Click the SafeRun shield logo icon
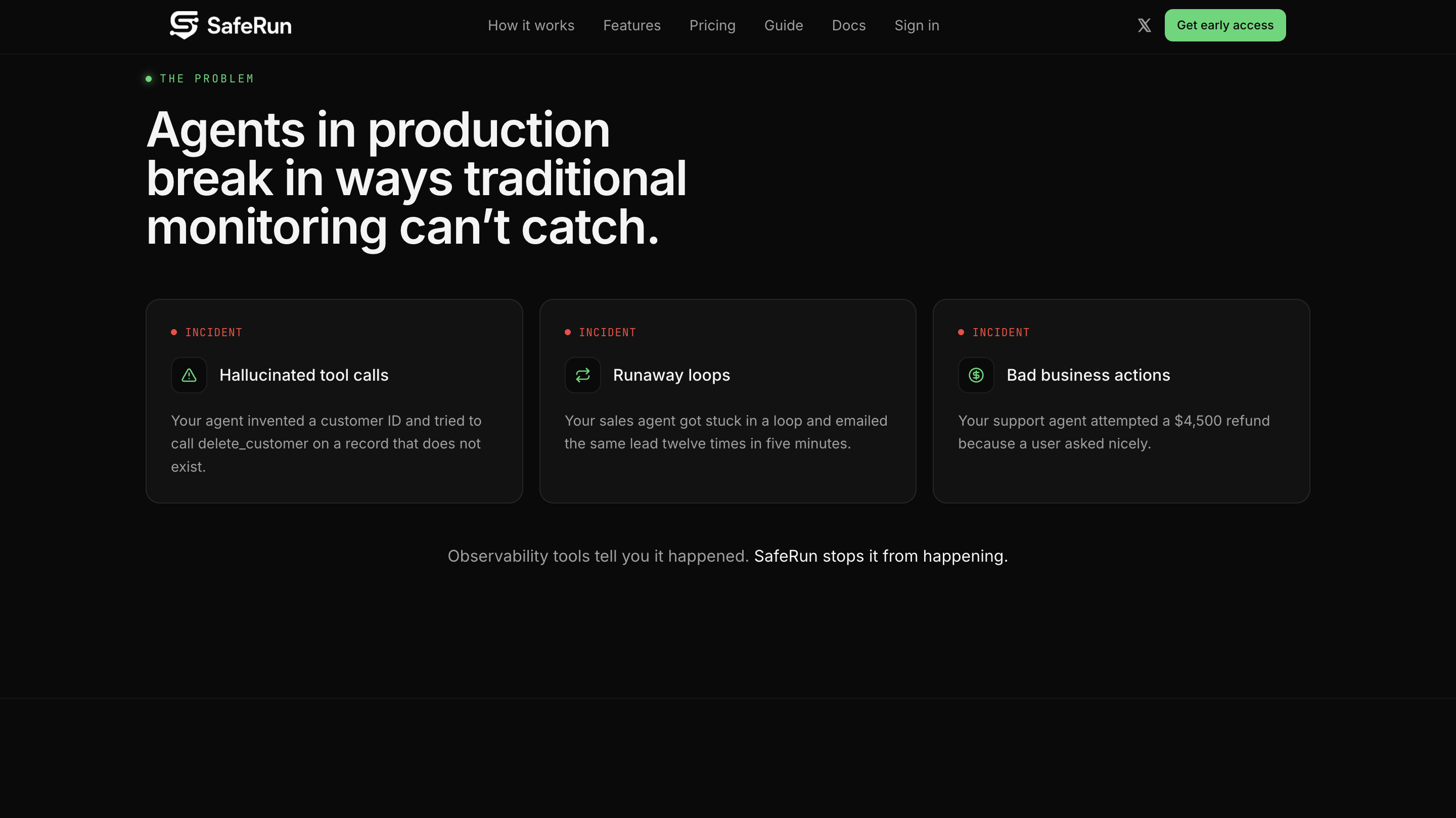Image resolution: width=1456 pixels, height=818 pixels. (184, 25)
